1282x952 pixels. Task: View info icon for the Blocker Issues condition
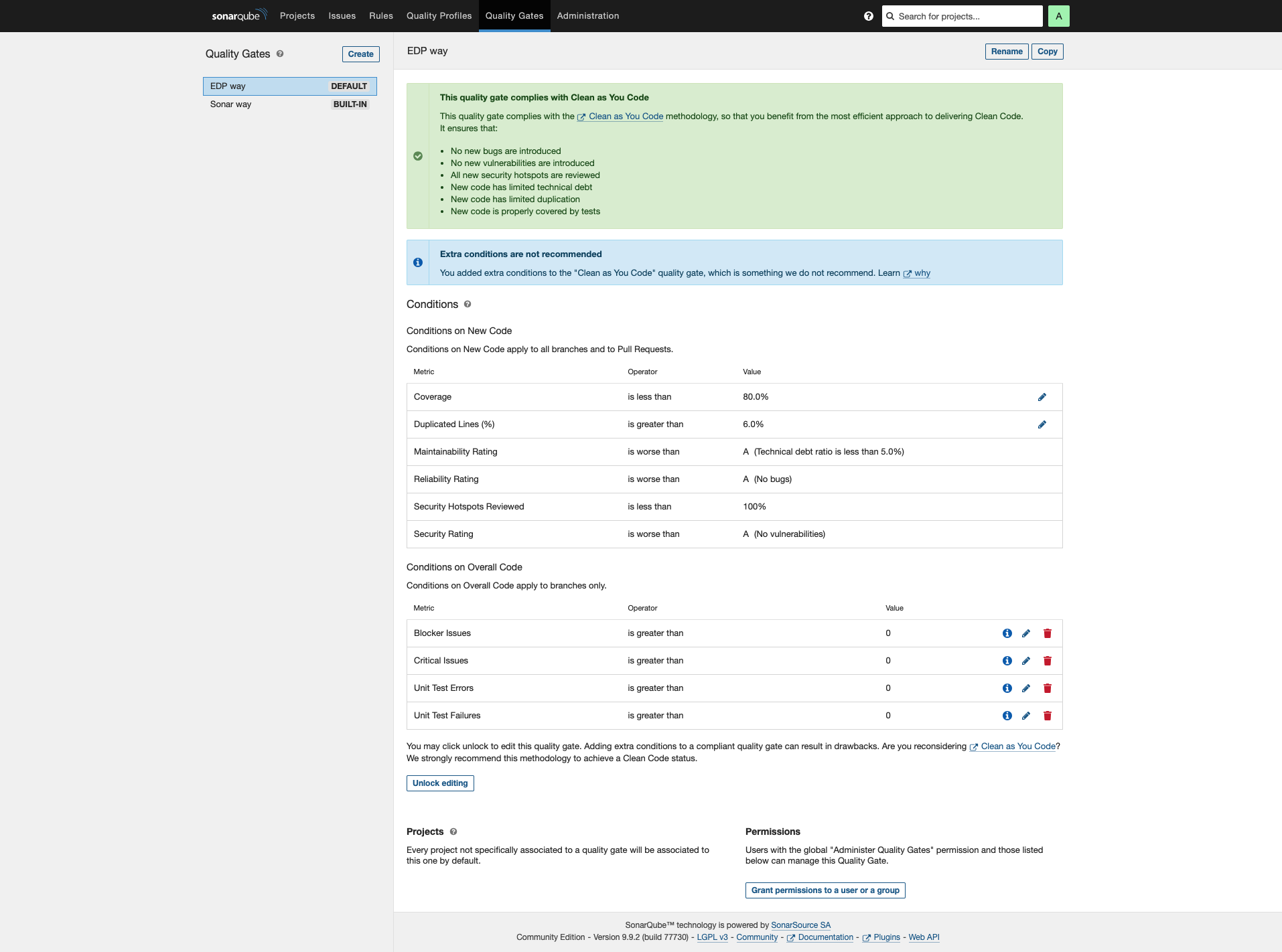(x=1007, y=633)
